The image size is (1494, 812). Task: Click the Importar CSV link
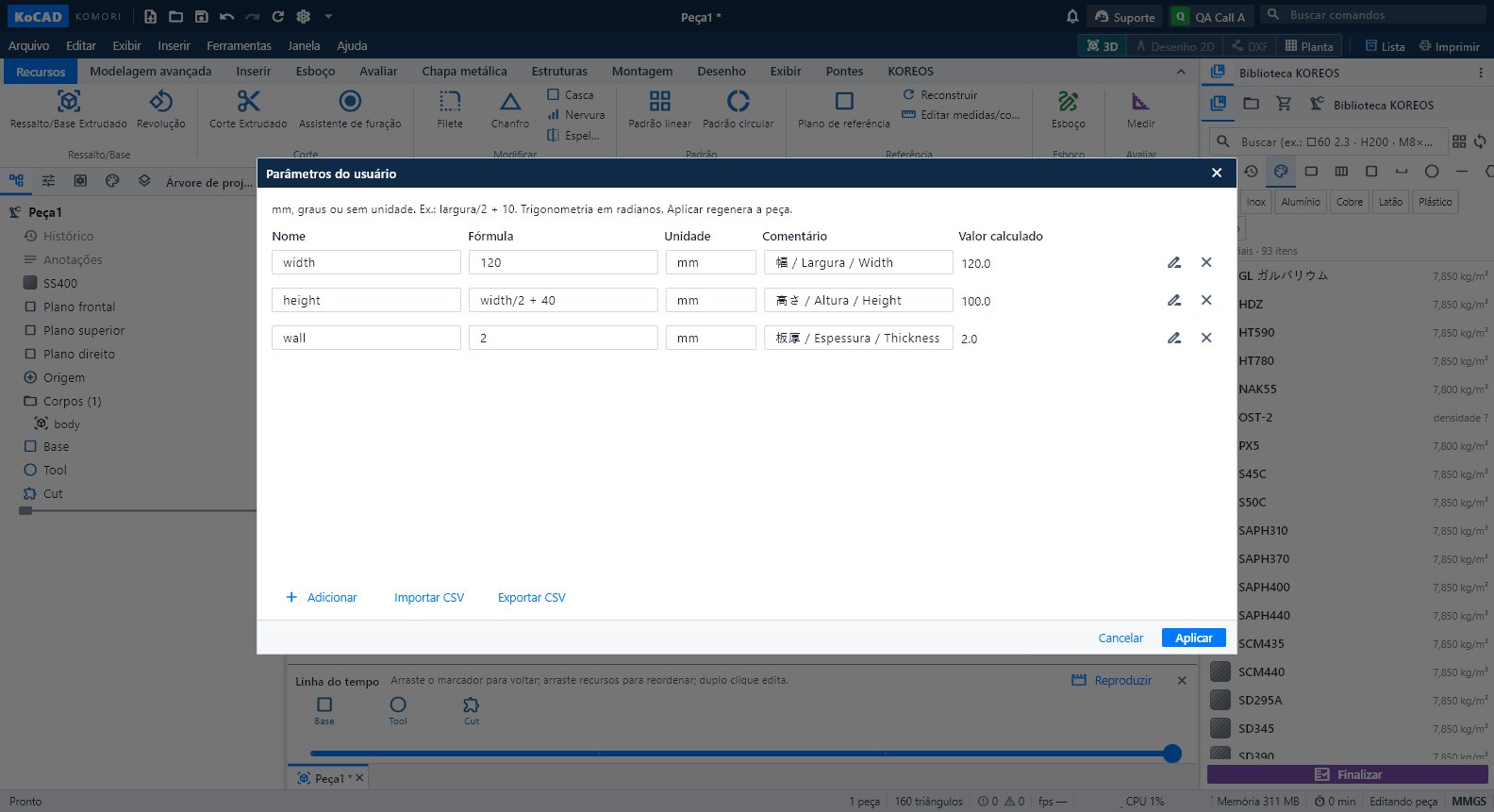[x=429, y=597]
